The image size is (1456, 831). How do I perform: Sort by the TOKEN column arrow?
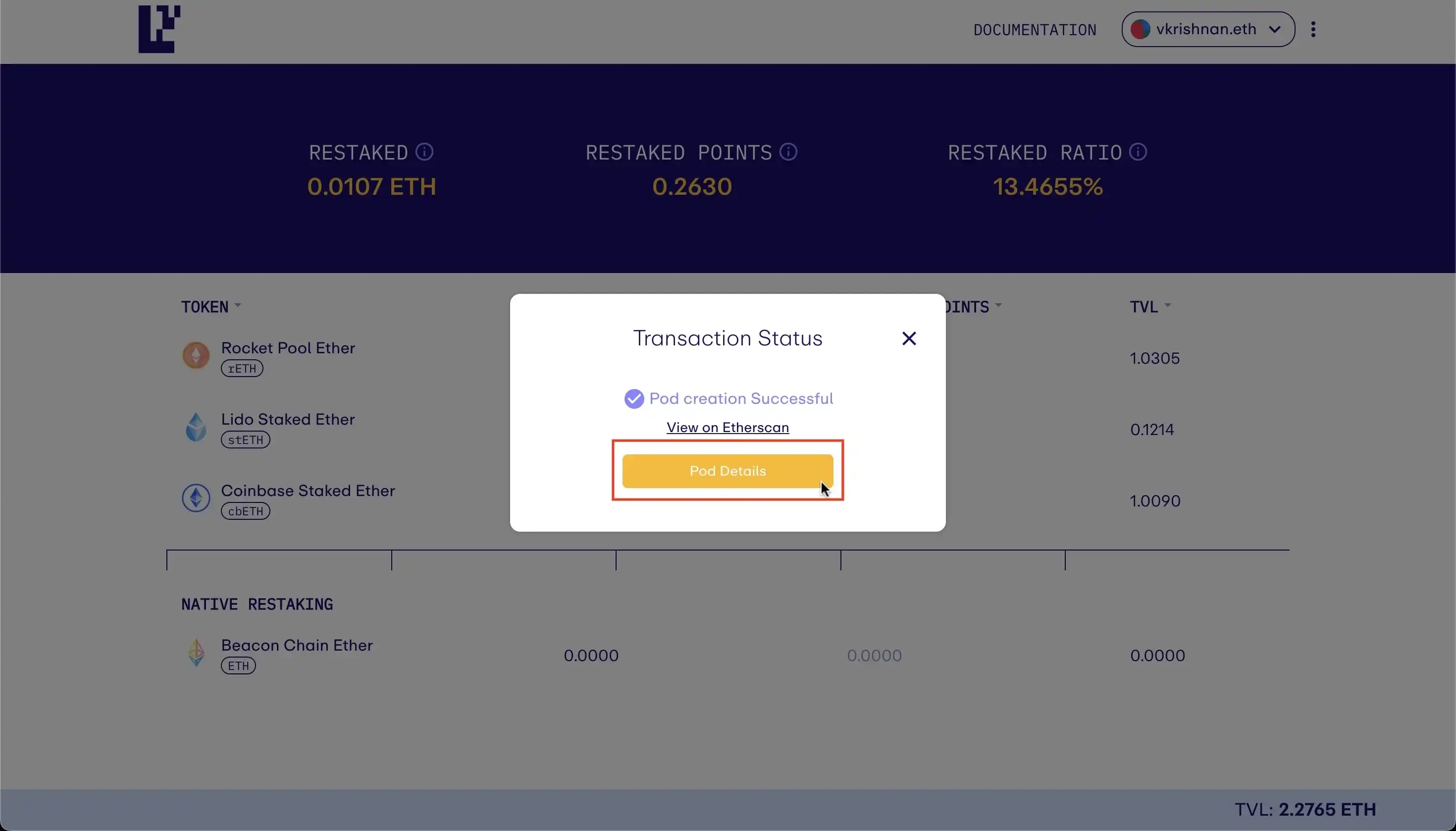[238, 306]
